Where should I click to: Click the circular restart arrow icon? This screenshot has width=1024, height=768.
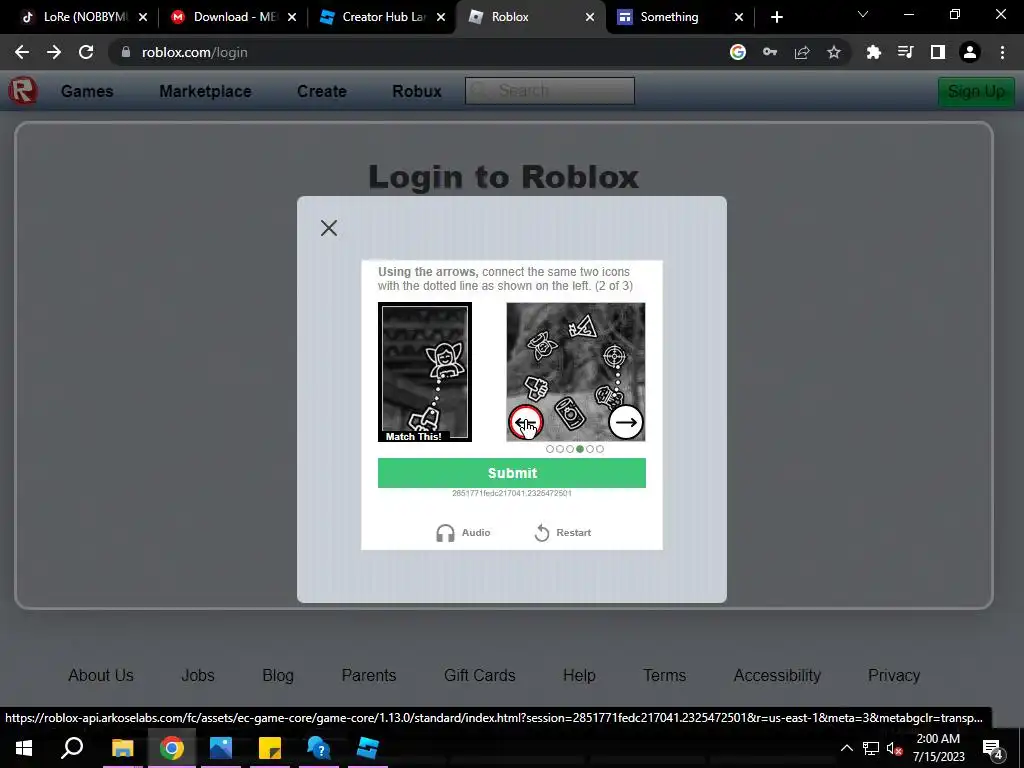[541, 533]
